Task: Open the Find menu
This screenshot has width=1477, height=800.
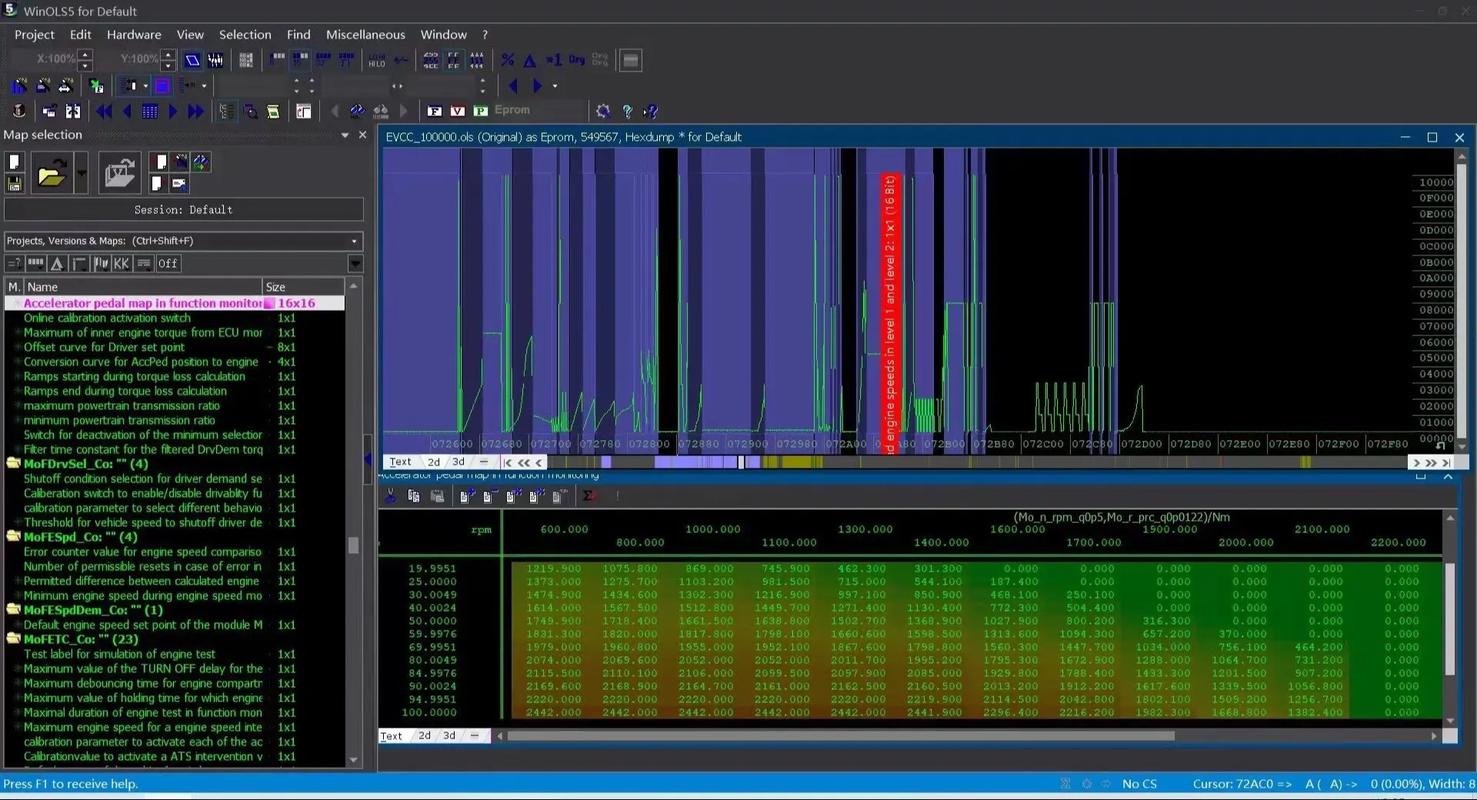Action: (299, 34)
